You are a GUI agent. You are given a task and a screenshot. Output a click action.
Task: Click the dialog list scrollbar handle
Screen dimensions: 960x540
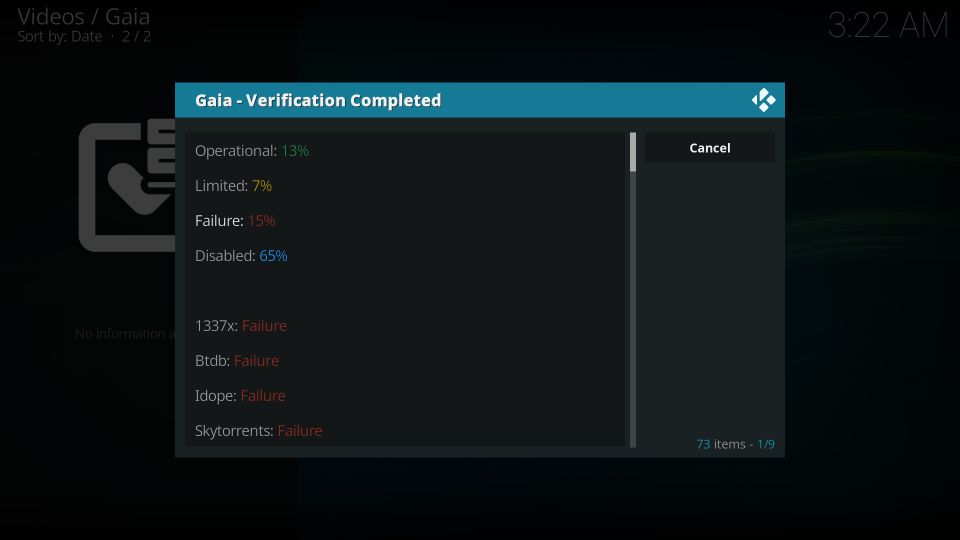point(632,152)
